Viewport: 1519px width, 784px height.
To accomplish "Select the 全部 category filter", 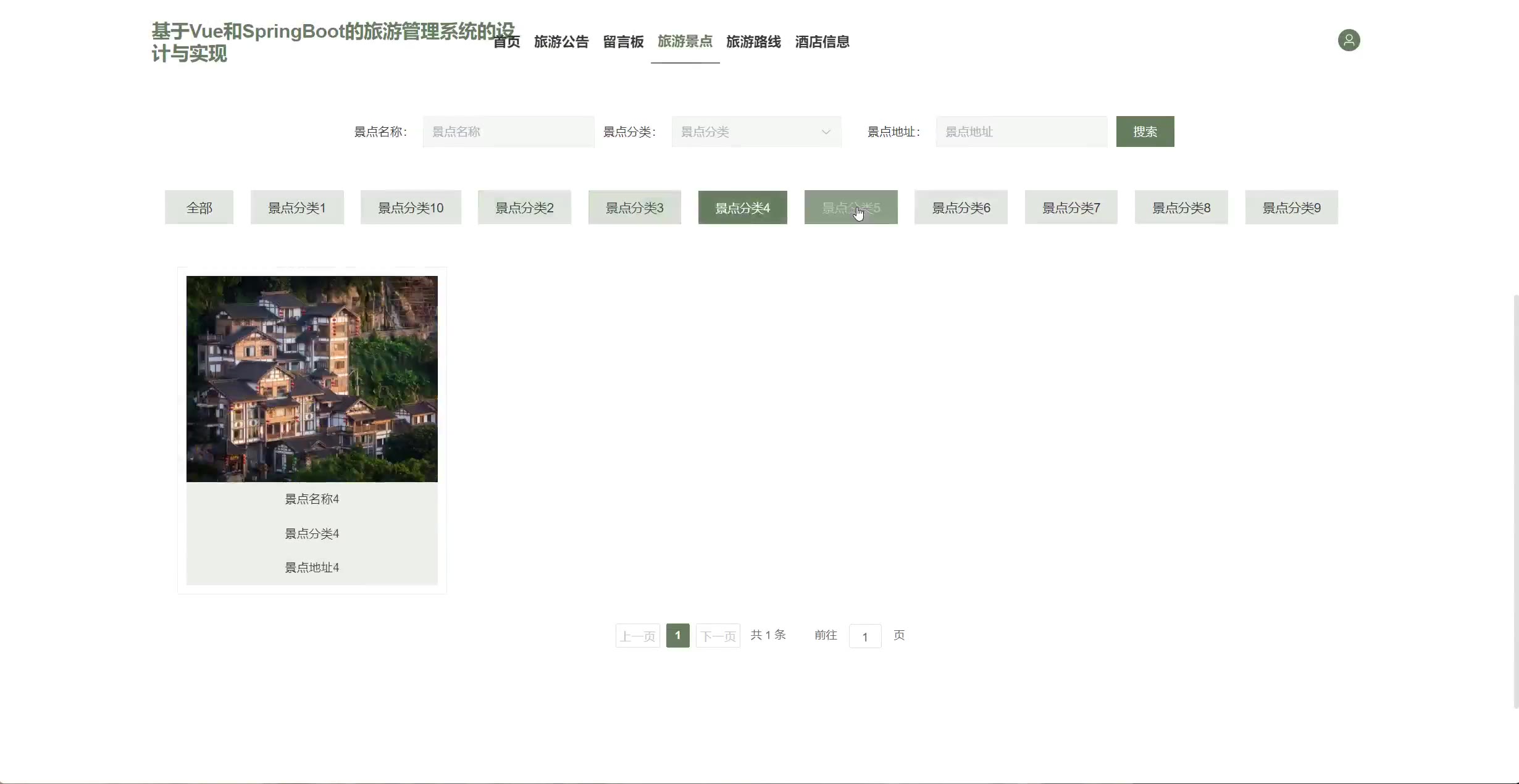I will (199, 208).
